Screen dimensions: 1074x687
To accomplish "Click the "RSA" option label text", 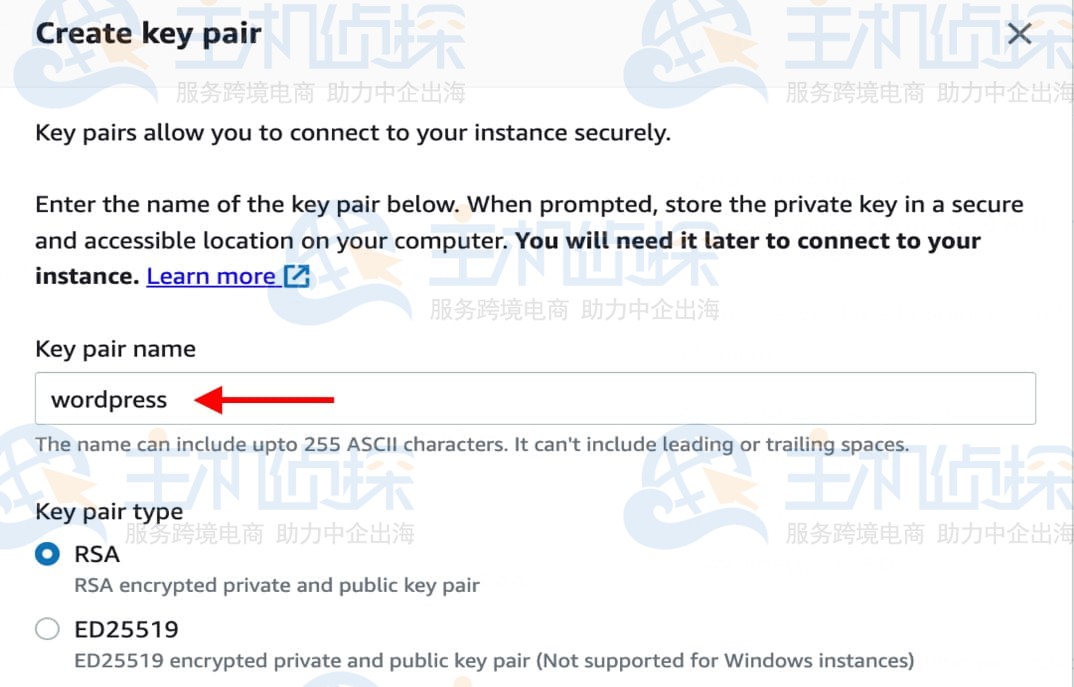I will (97, 554).
